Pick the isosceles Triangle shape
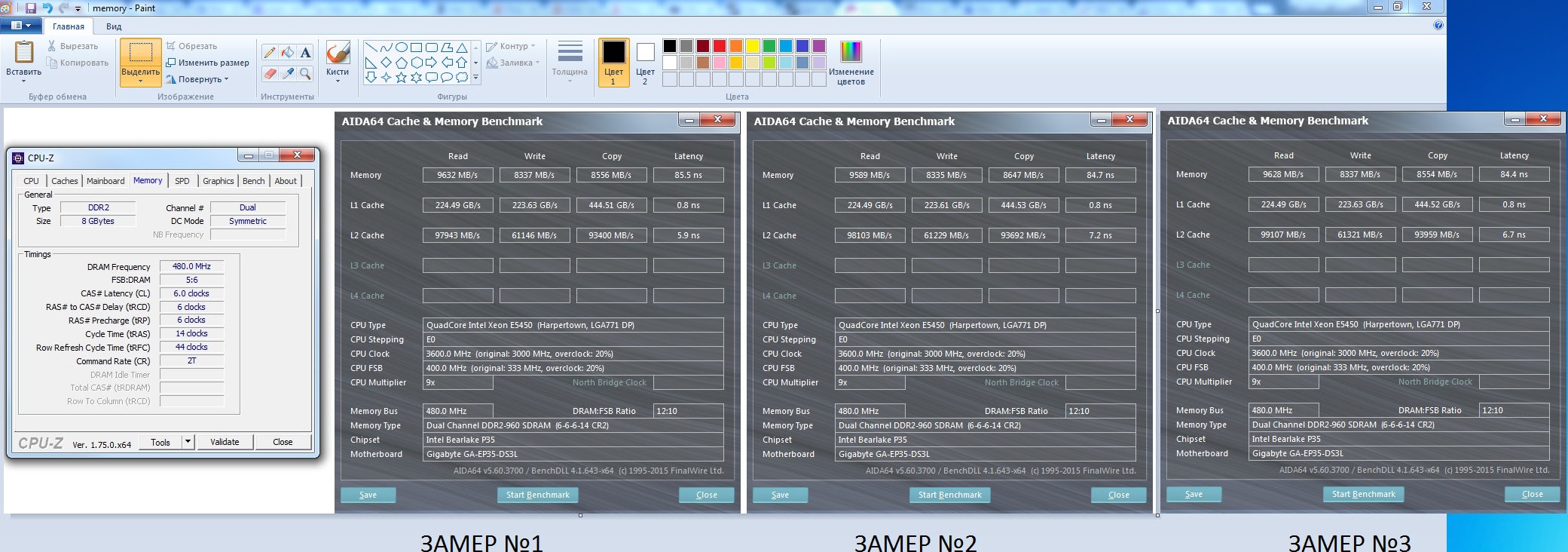Screen dimensions: 1568x552 tap(461, 48)
